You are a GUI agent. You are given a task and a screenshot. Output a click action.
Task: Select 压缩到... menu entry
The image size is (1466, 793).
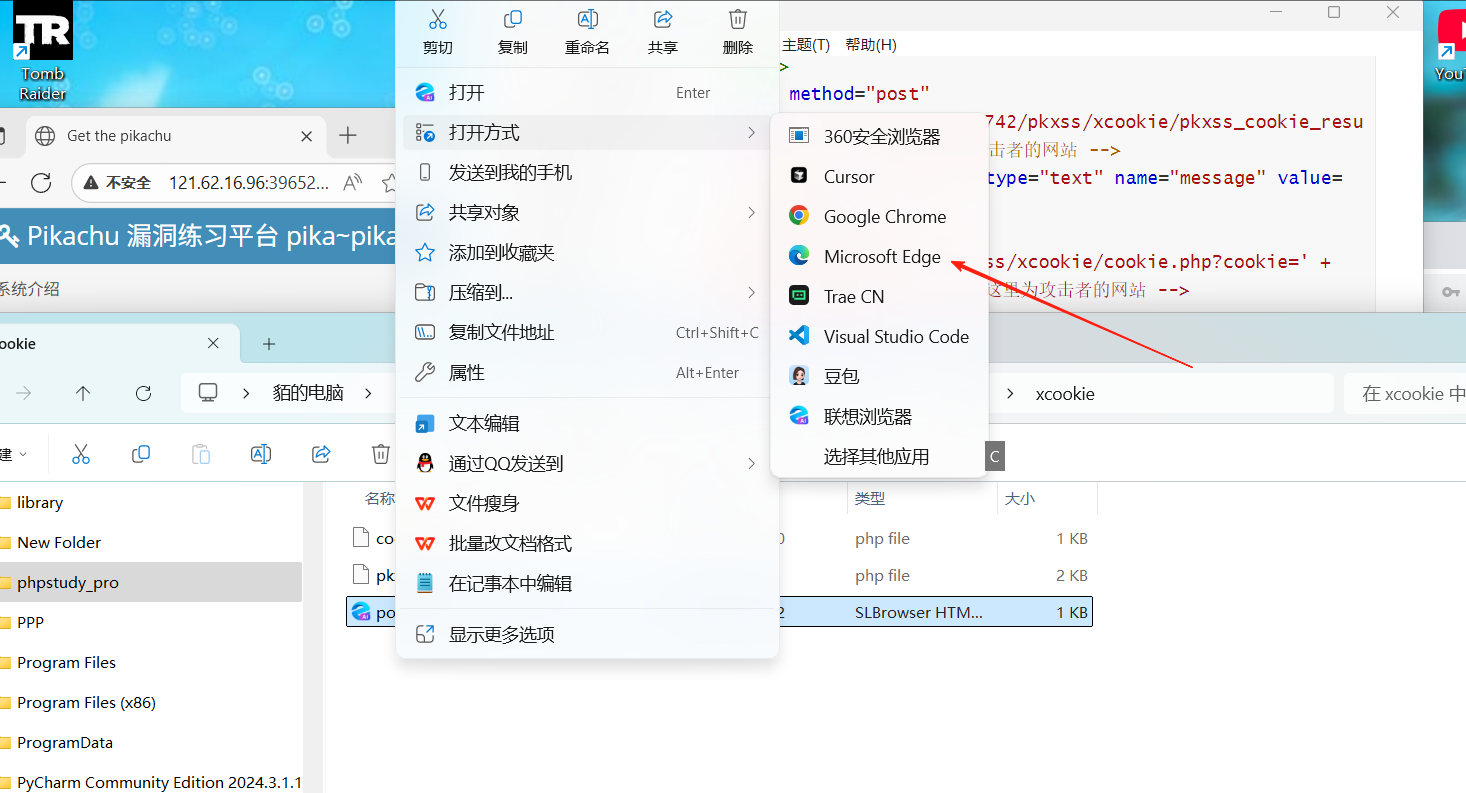click(587, 292)
